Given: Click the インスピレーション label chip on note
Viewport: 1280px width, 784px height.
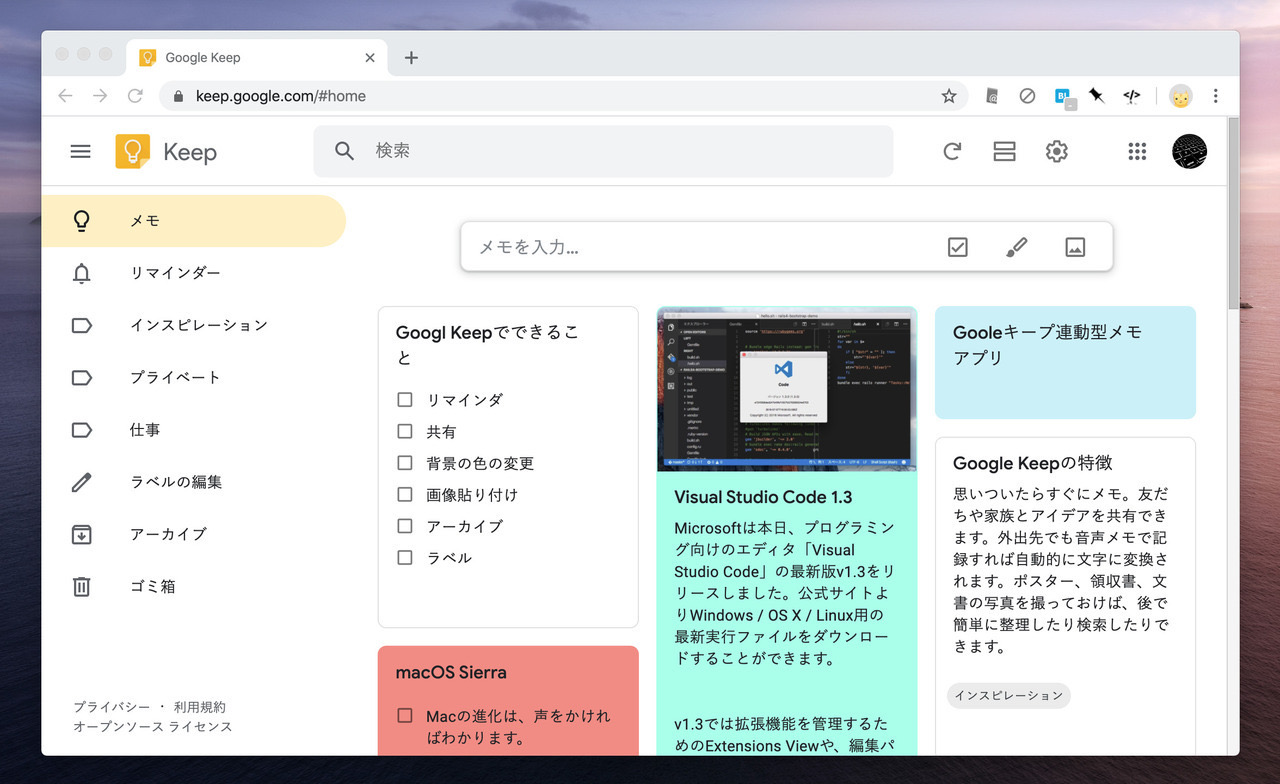Looking at the screenshot, I should pos(1008,696).
